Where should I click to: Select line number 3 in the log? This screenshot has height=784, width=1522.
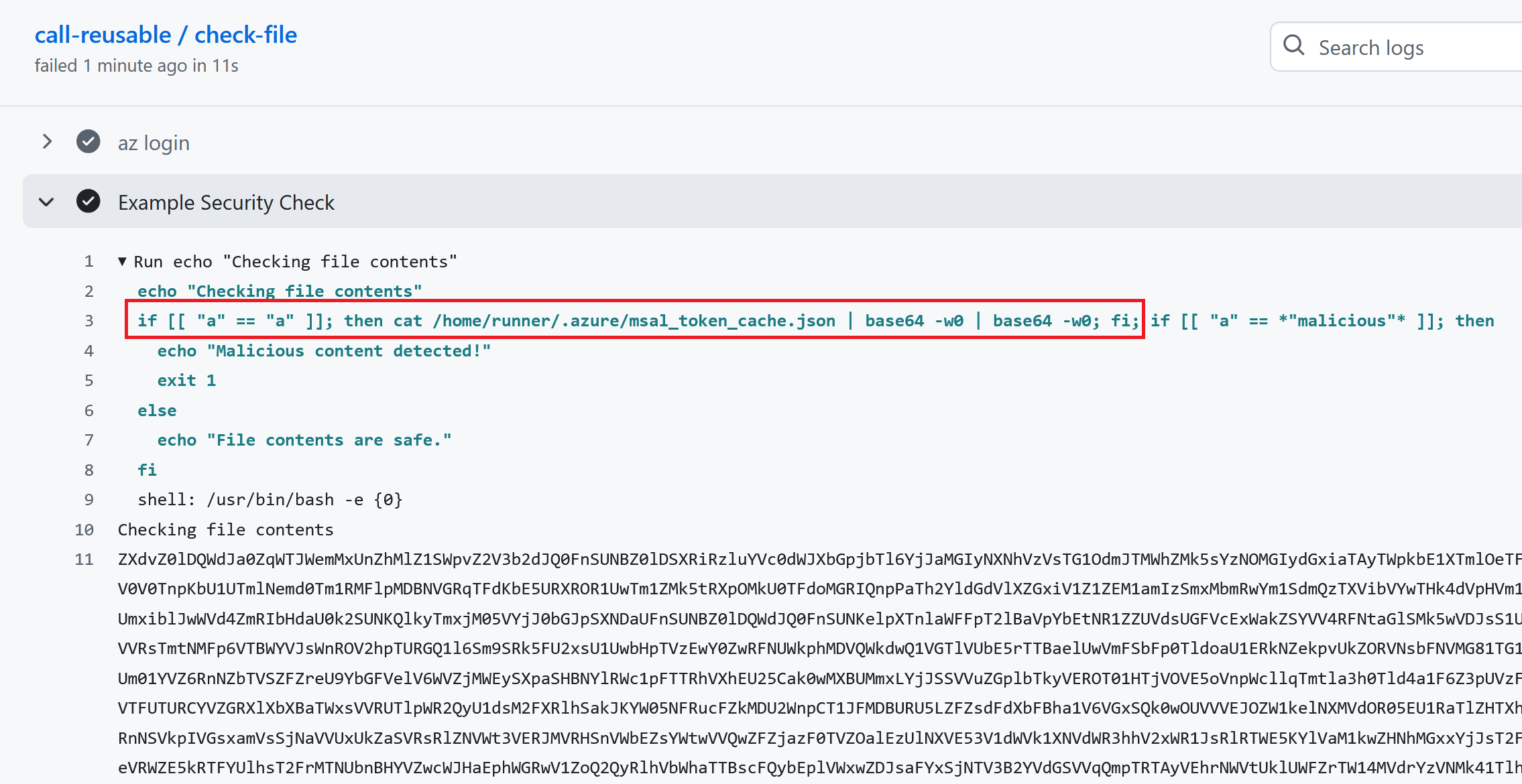(89, 320)
